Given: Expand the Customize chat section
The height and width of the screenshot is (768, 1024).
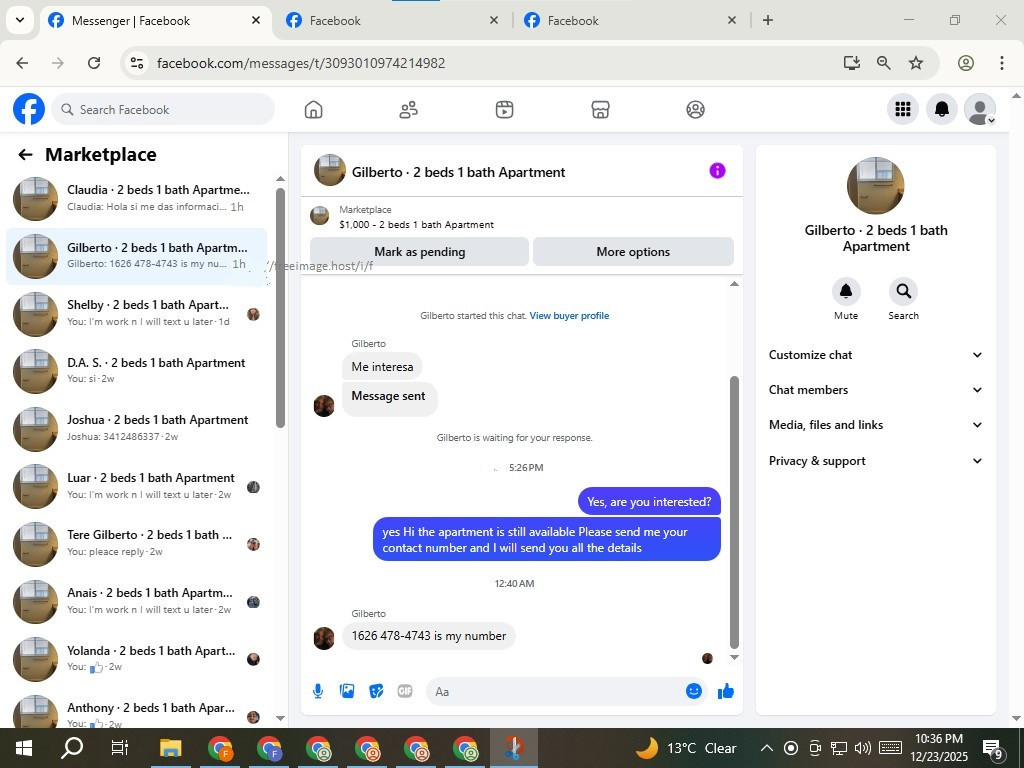Looking at the screenshot, I should [875, 355].
